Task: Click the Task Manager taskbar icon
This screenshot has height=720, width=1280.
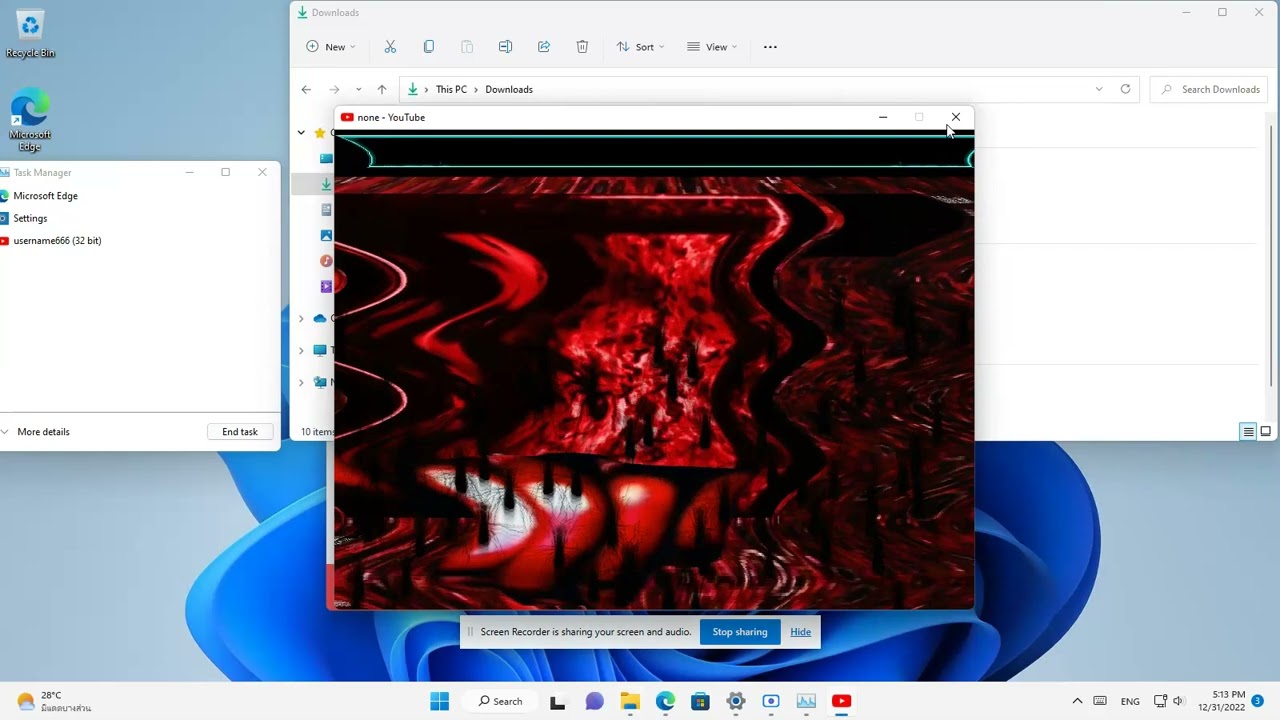Action: 806,701
